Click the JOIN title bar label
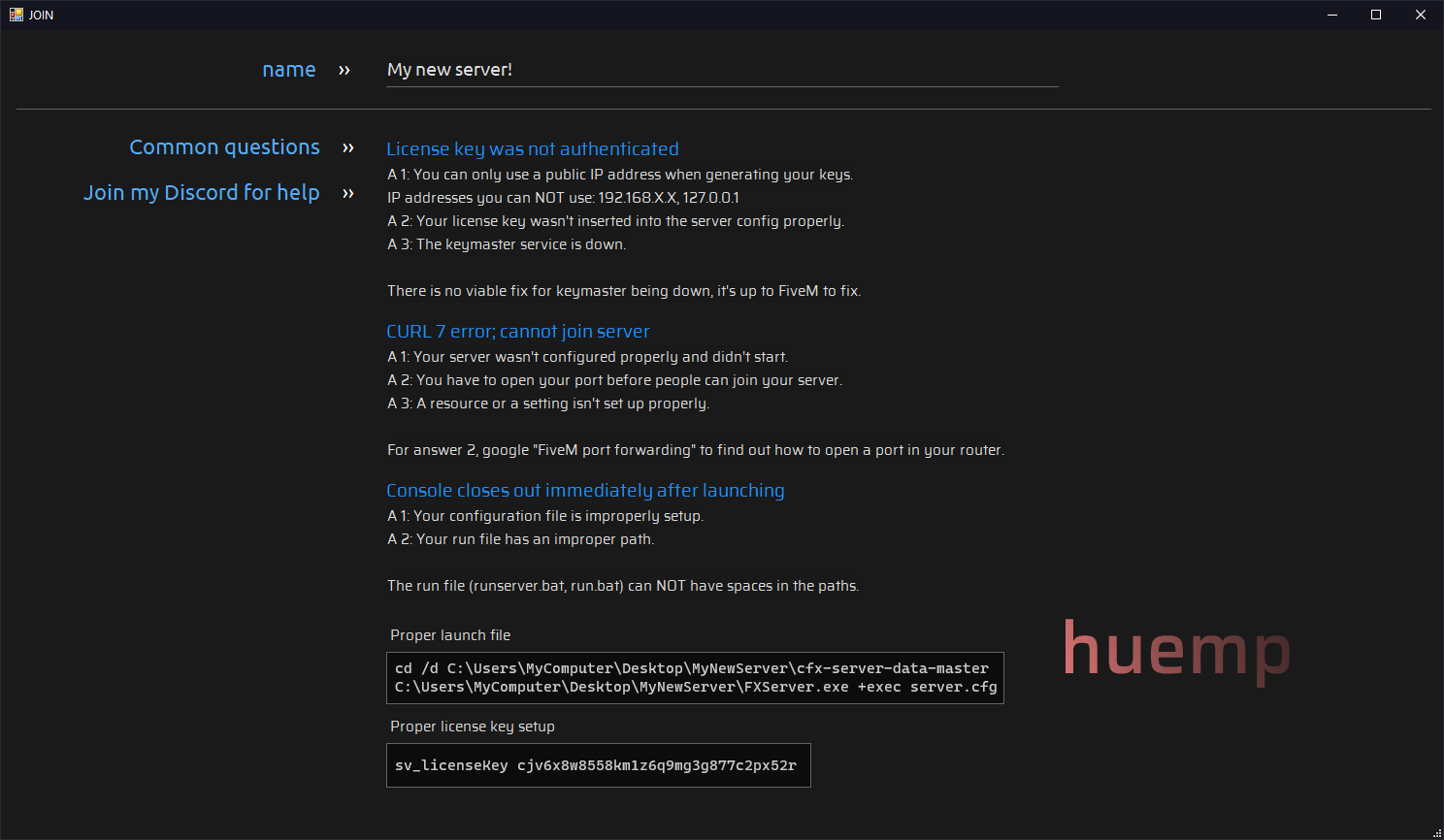Viewport: 1444px width, 840px height. coord(41,14)
